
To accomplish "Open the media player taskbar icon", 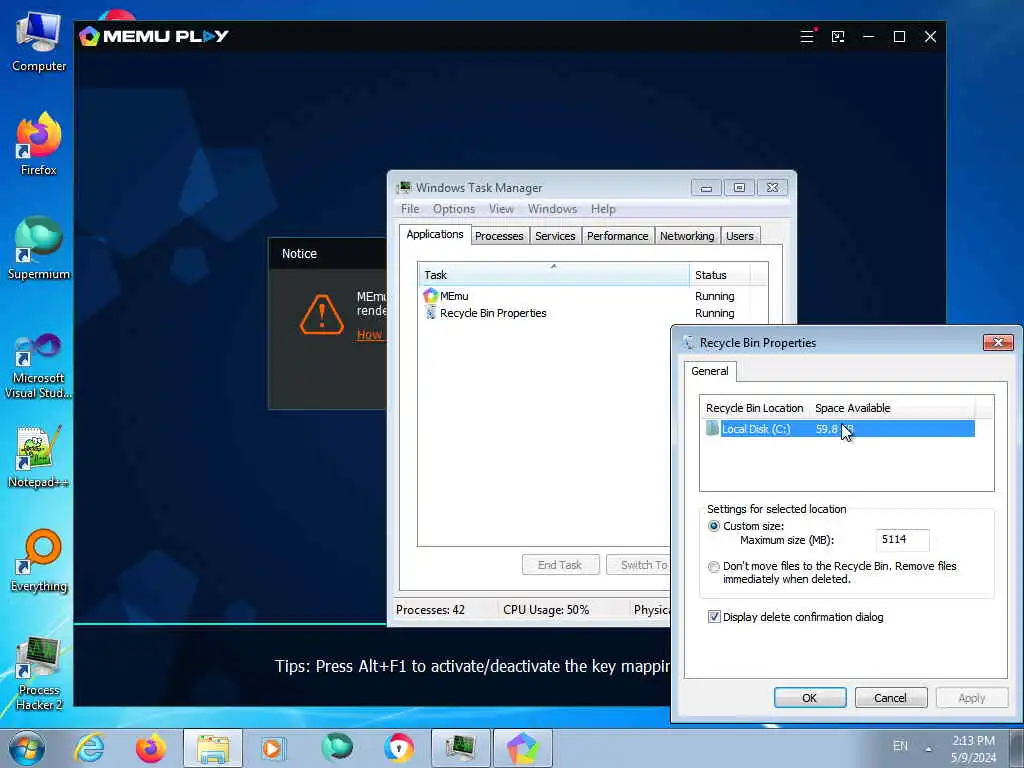I will [x=274, y=748].
